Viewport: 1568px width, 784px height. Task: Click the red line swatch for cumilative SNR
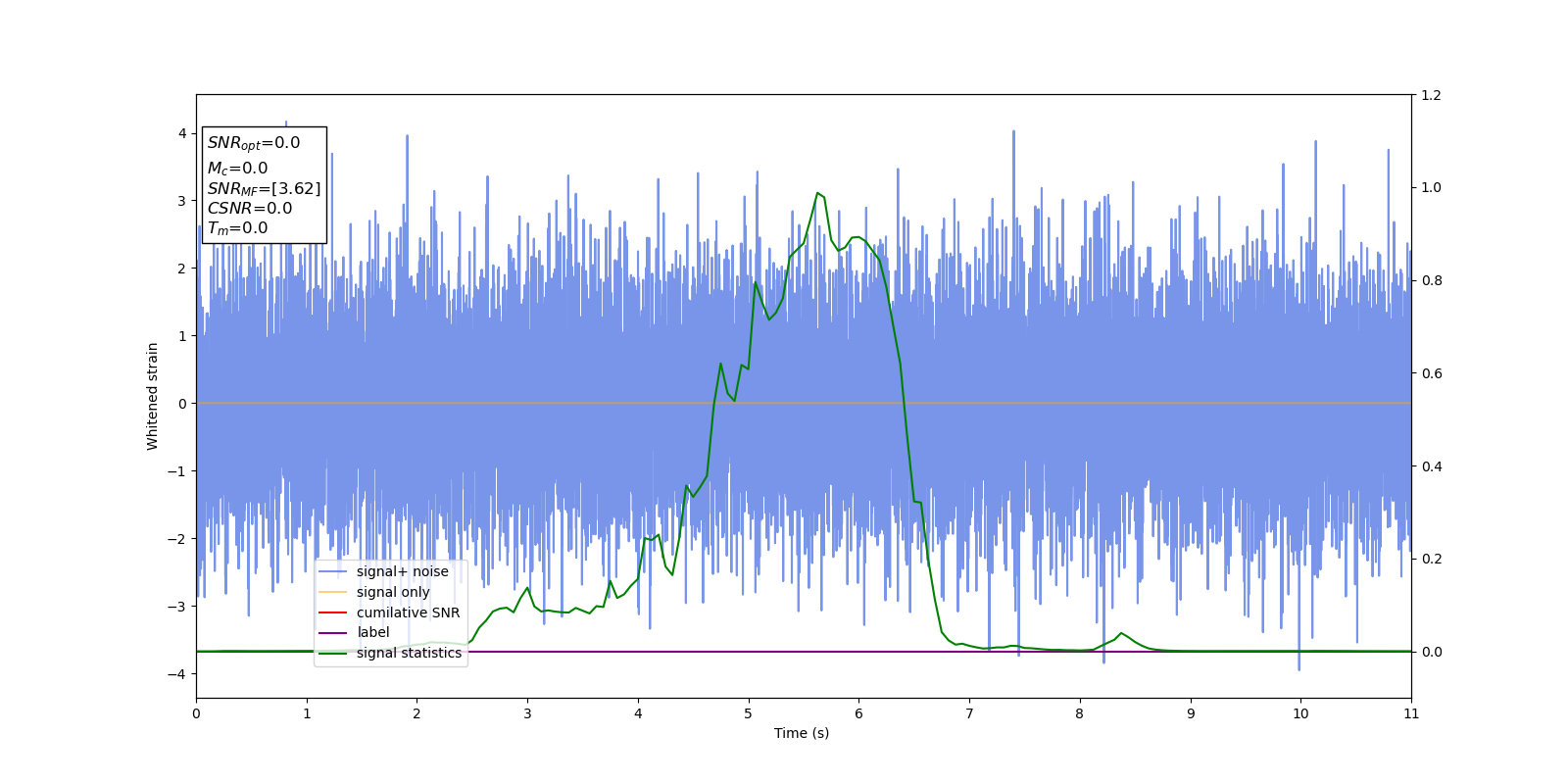coord(333,612)
